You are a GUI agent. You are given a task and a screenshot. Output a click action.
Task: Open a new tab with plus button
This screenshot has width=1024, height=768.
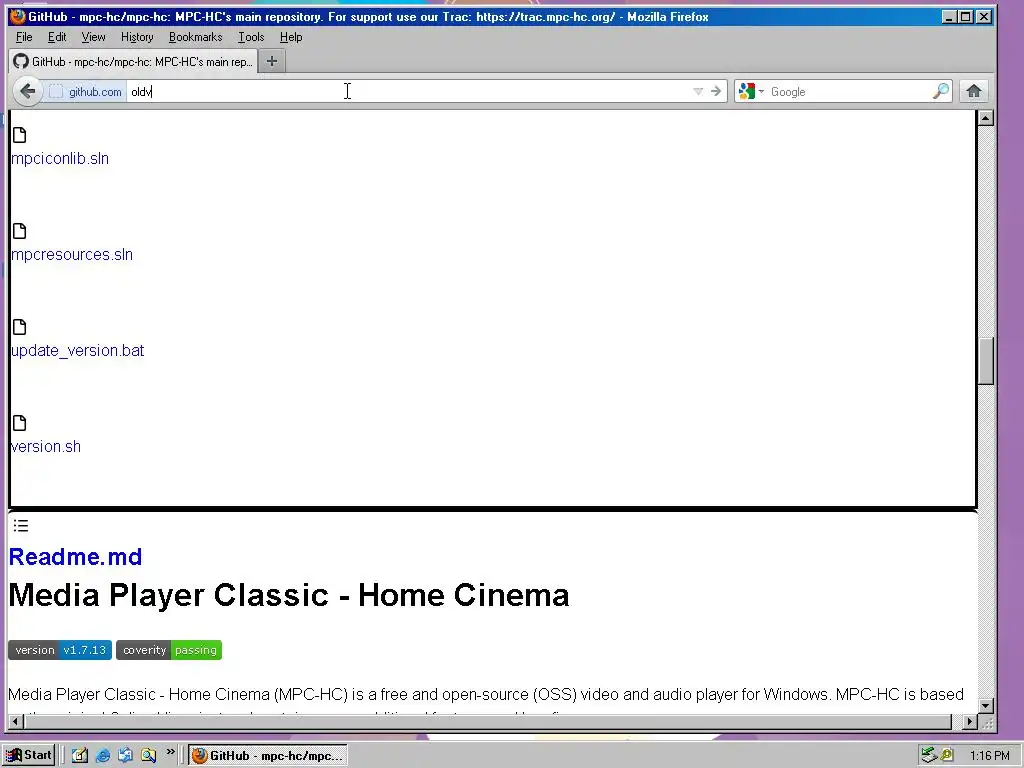click(272, 61)
